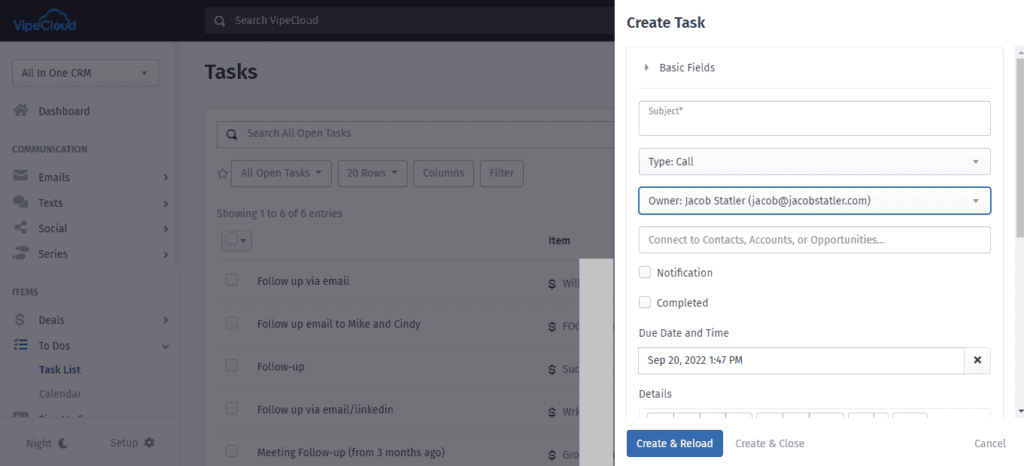Select Task List under To Dos
1024x466 pixels.
pos(60,369)
